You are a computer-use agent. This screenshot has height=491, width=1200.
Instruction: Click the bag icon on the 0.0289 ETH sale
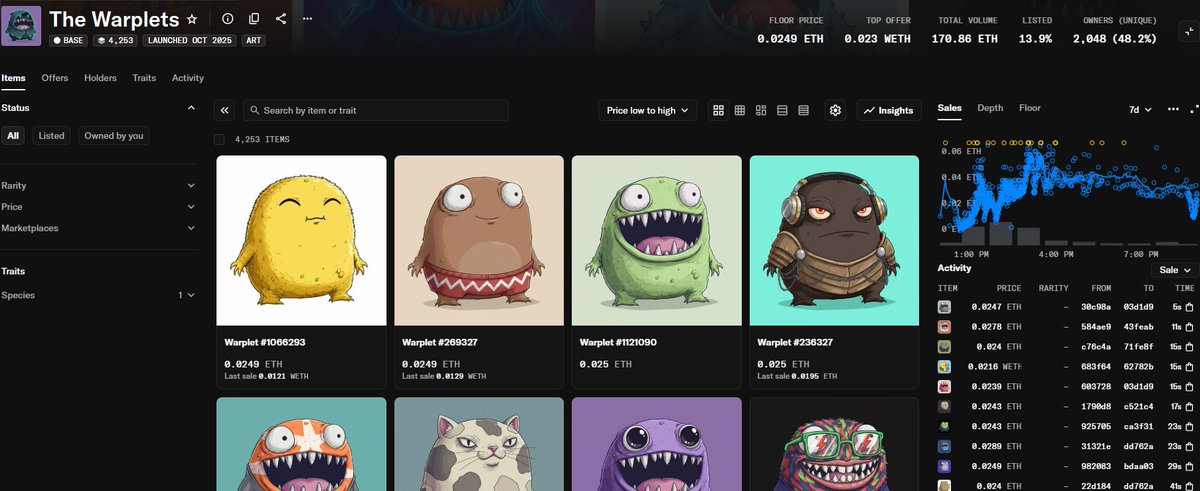click(x=1190, y=446)
